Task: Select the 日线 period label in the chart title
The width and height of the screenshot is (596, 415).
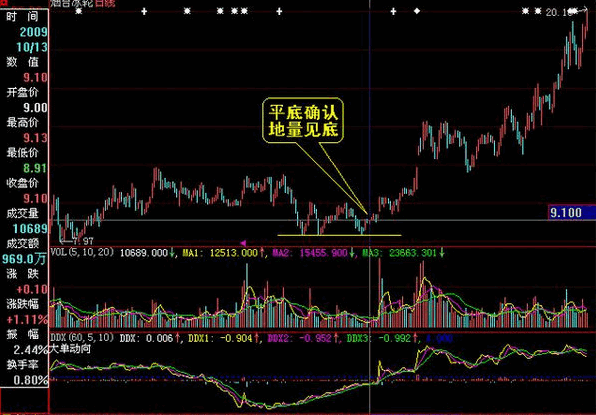Action: tap(105, 3)
